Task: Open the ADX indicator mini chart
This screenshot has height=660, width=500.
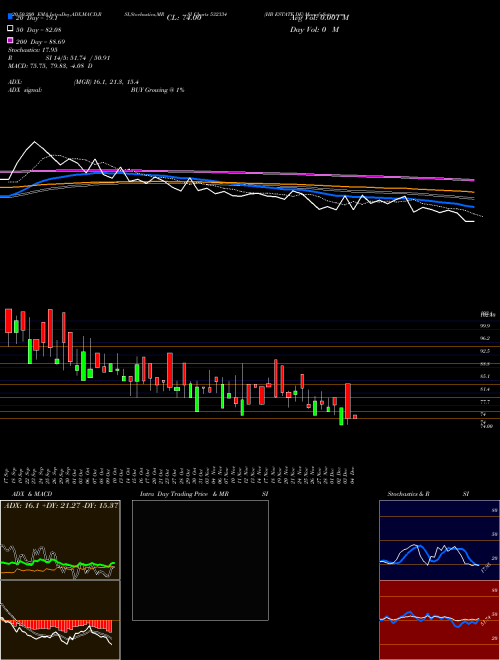Action: click(60, 540)
